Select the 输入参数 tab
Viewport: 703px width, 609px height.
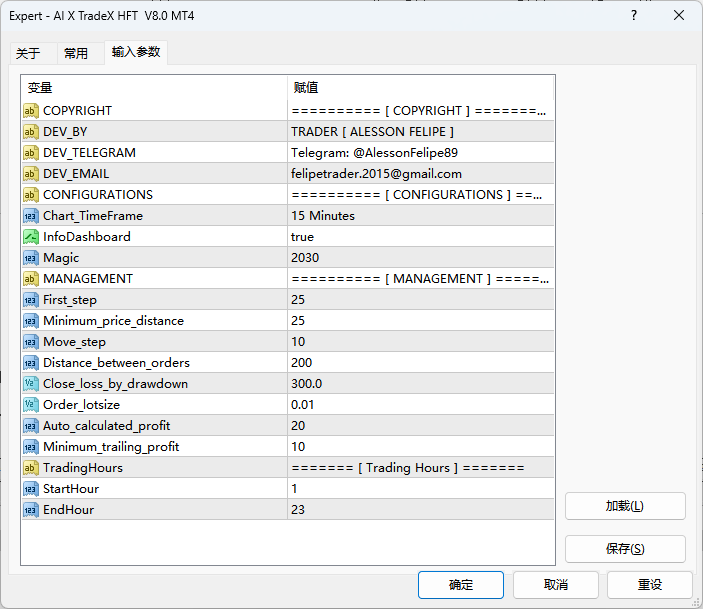[x=135, y=52]
